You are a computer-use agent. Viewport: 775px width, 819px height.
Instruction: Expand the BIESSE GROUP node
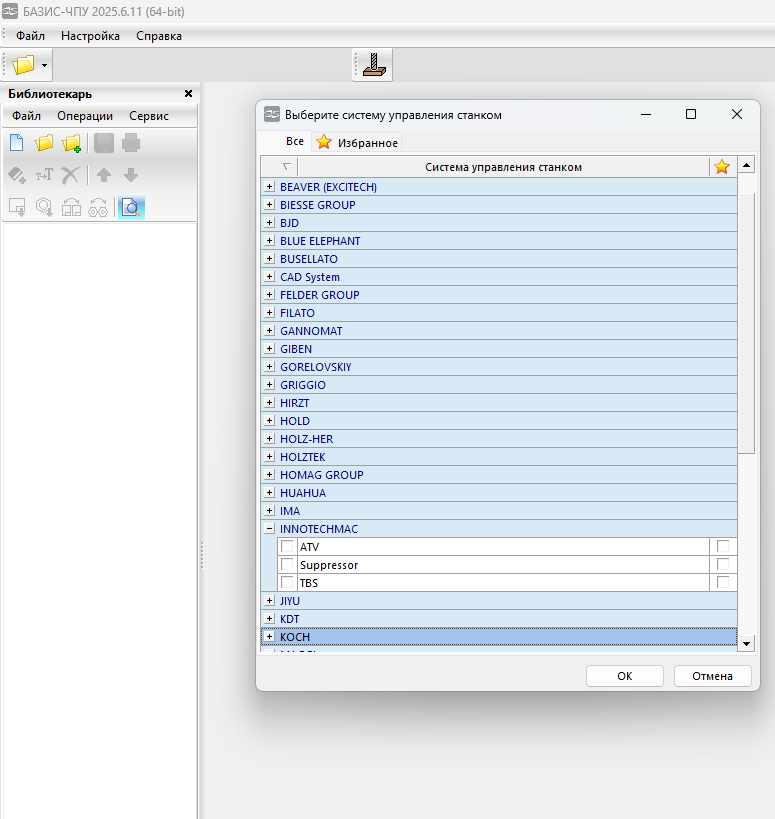point(269,204)
